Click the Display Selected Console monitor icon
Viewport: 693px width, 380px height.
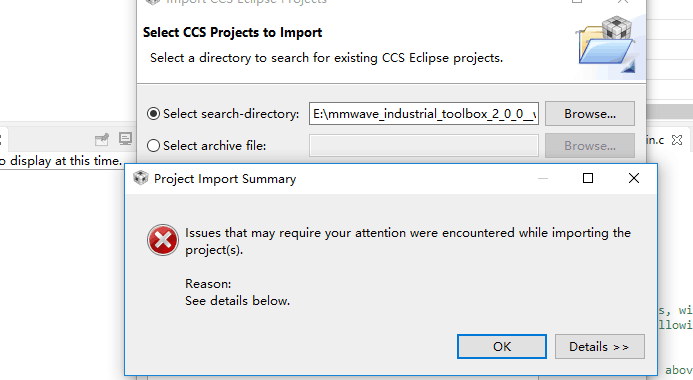click(x=126, y=139)
